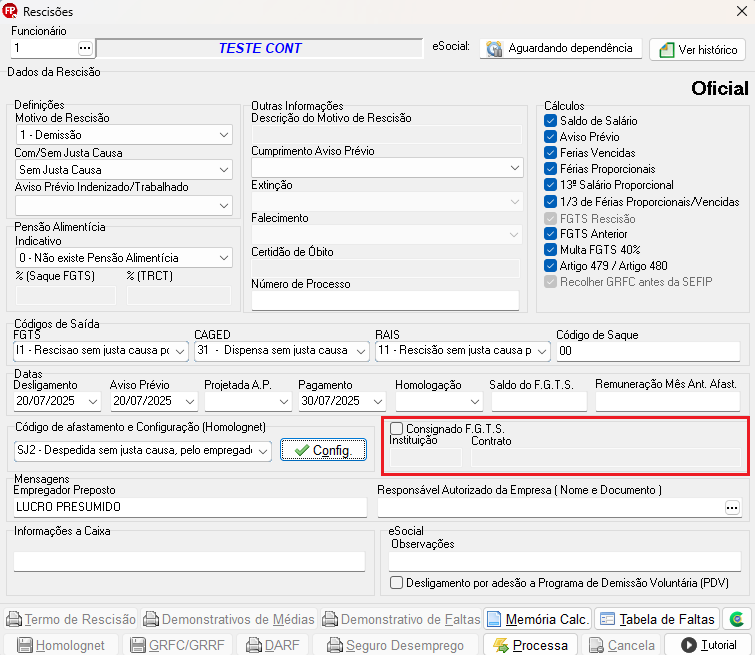
Task: Click the Memória Calc. document icon
Action: pyautogui.click(x=494, y=619)
